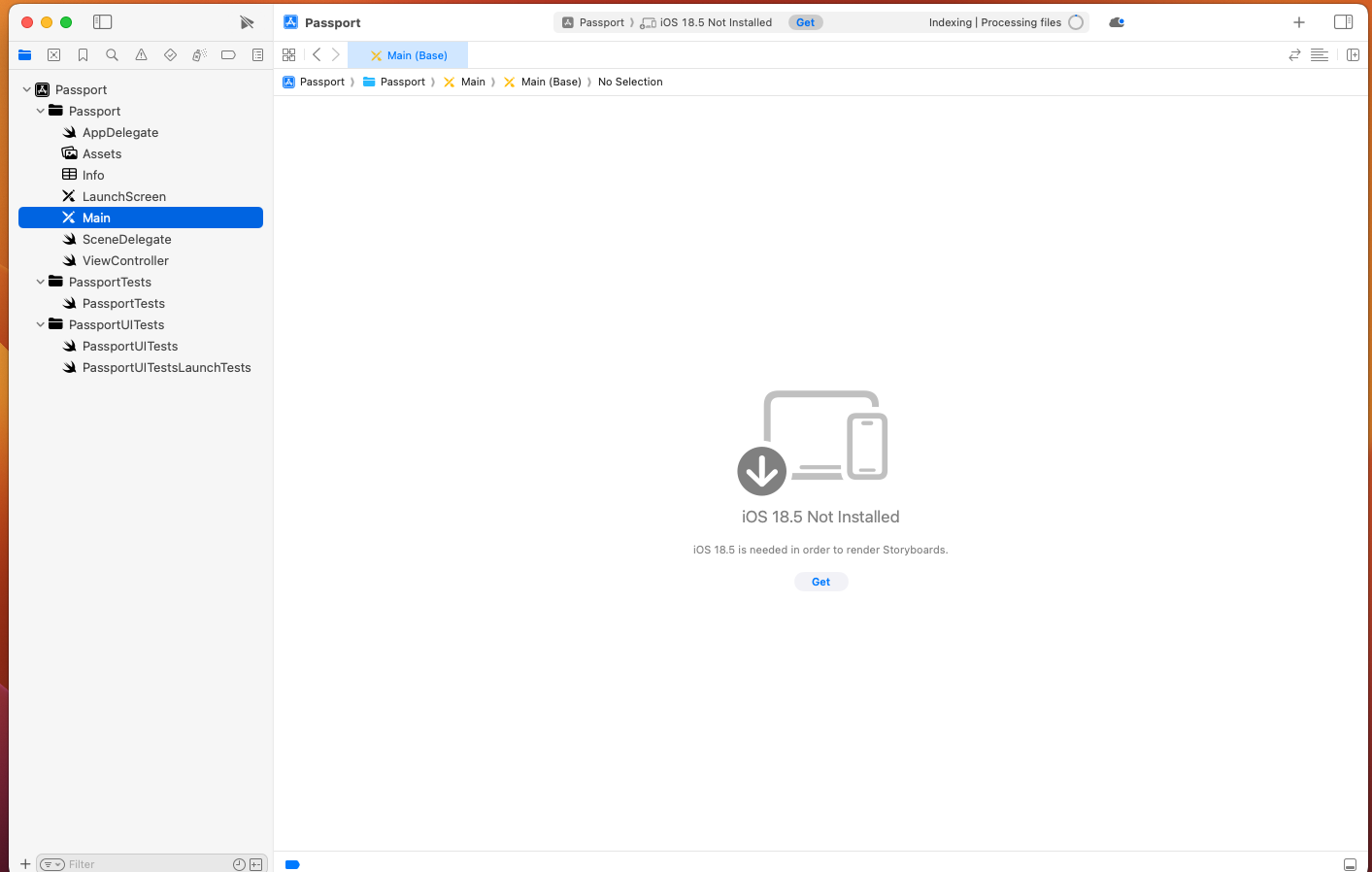Open the Bookmark navigator
Viewport: 1372px width, 872px height.
click(x=83, y=54)
